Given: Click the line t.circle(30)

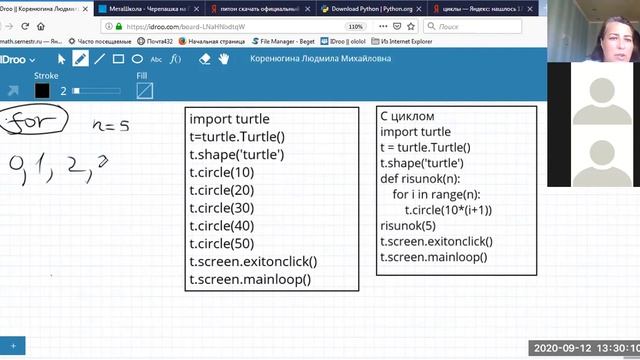Looking at the screenshot, I should [222, 208].
